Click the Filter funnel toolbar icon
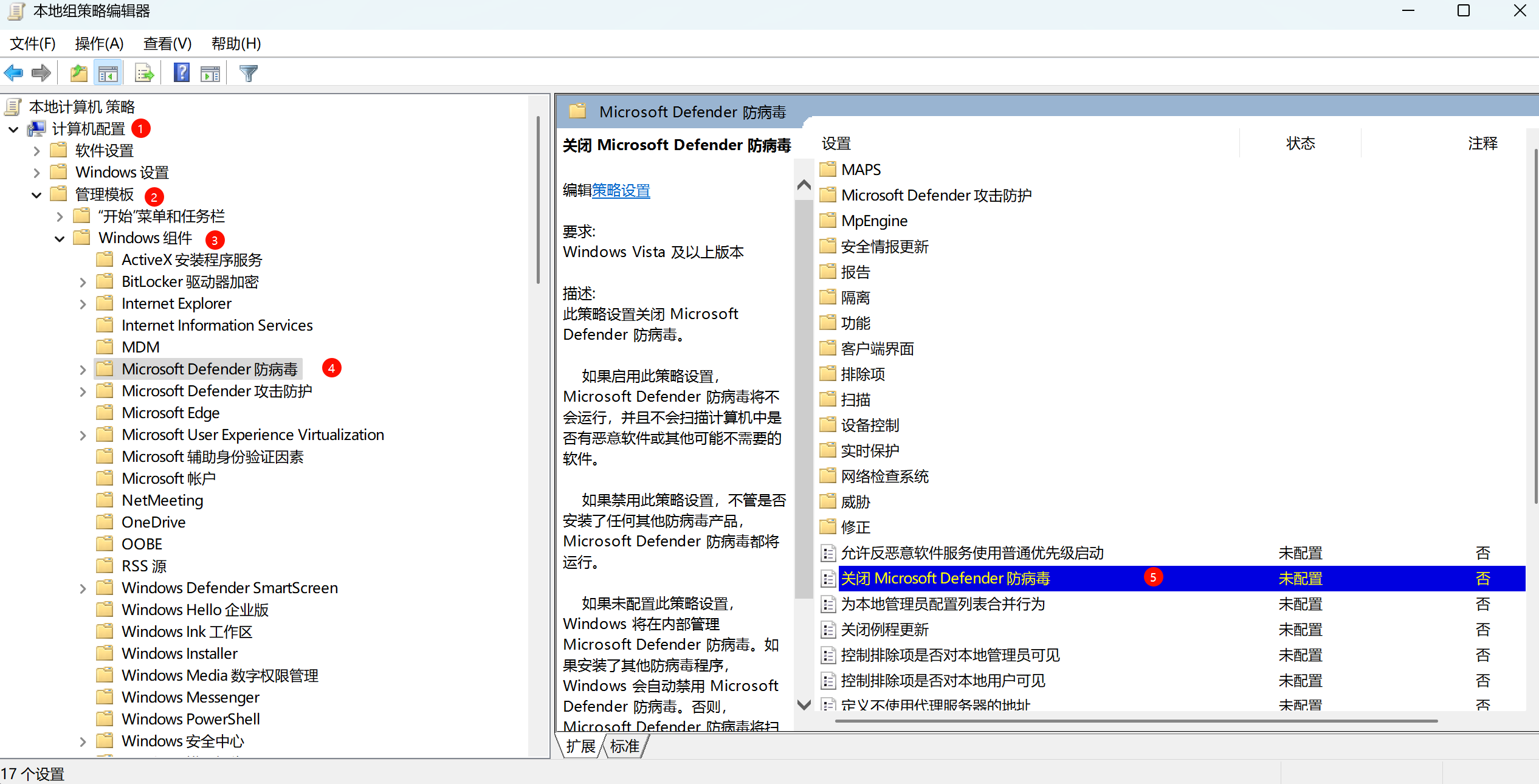Image resolution: width=1539 pixels, height=784 pixels. pos(249,74)
